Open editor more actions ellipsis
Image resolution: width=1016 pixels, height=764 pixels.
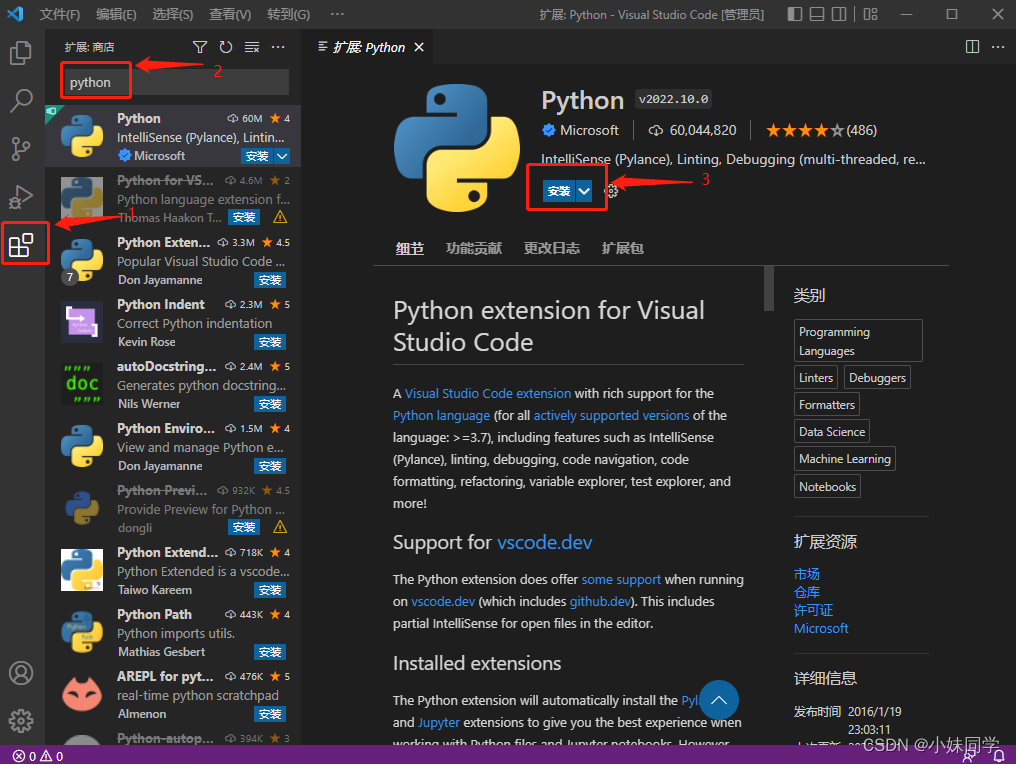pos(998,47)
